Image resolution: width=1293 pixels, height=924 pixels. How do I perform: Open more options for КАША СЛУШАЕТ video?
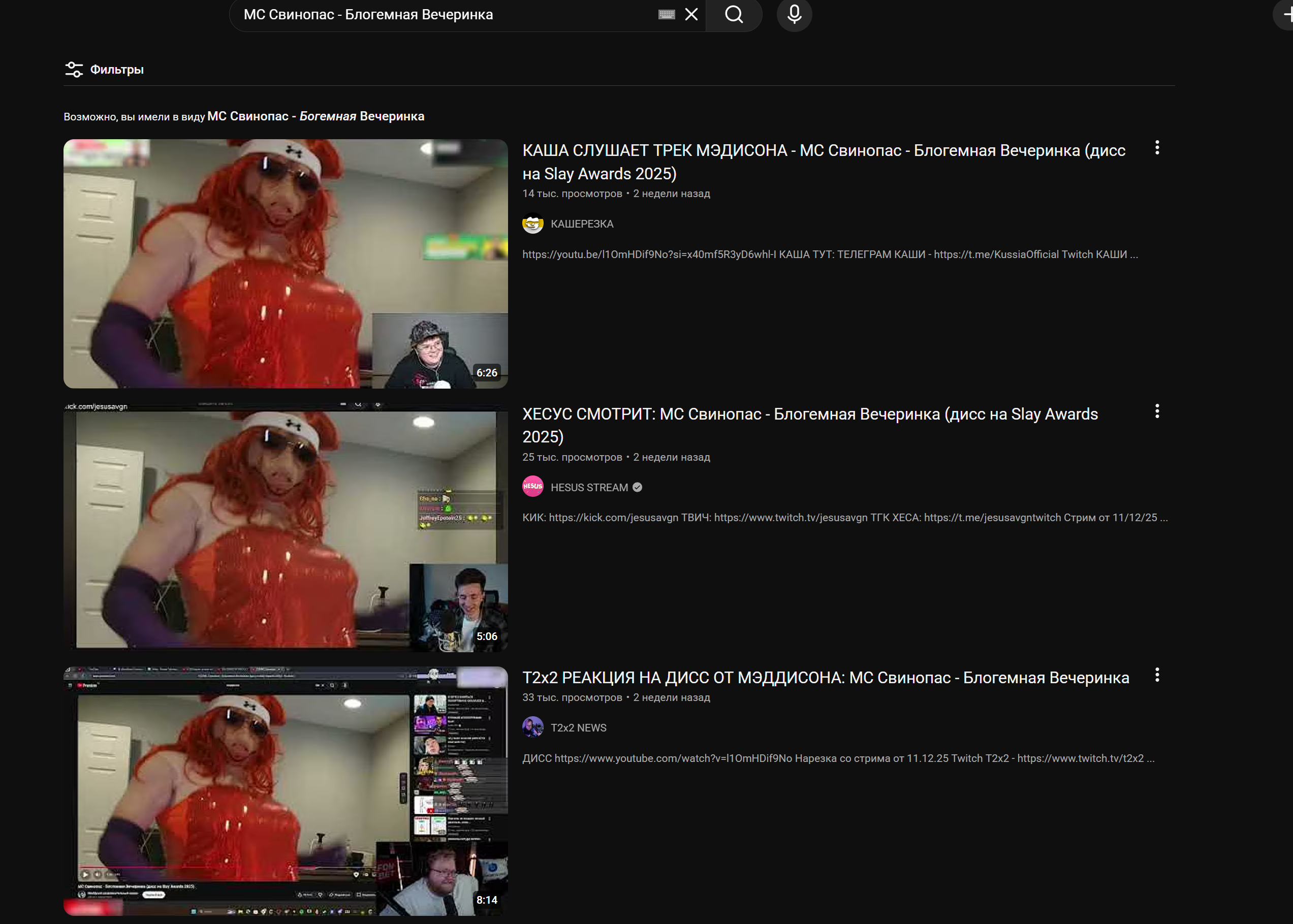(x=1156, y=148)
